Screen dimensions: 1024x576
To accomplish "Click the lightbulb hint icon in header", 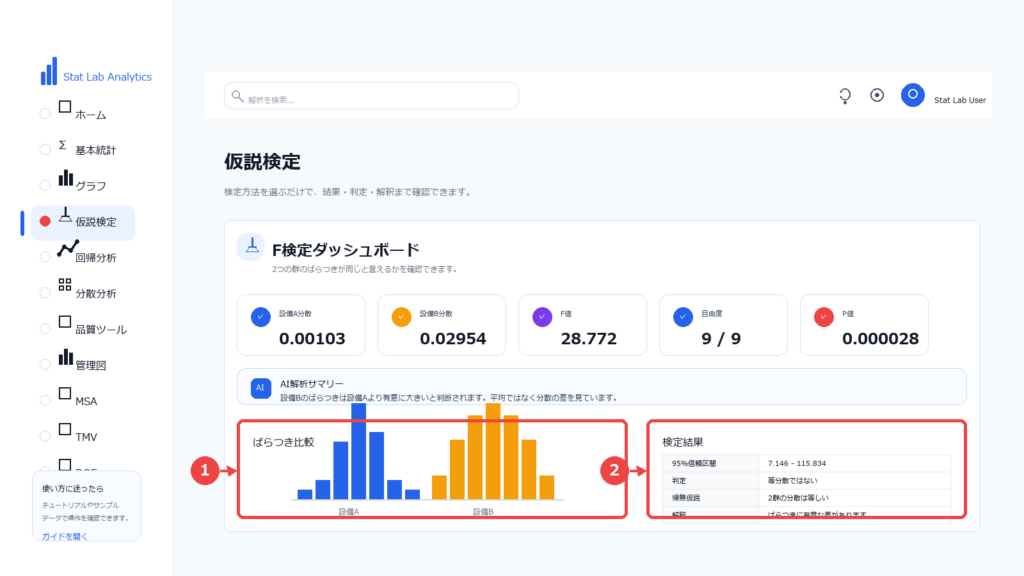I will click(845, 97).
